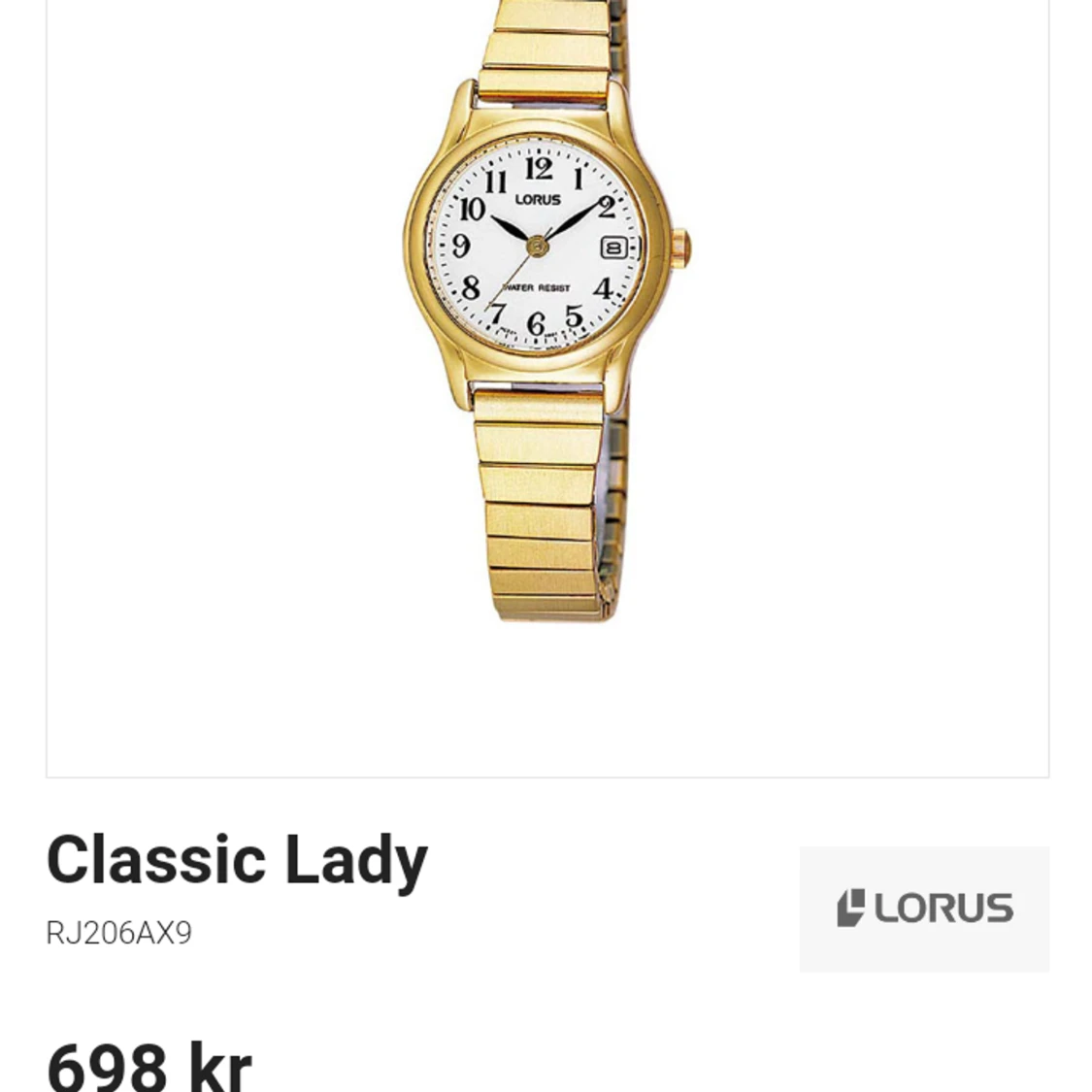Click the number 7 on the dial
Viewport: 1092px width, 1092px height.
[x=497, y=313]
